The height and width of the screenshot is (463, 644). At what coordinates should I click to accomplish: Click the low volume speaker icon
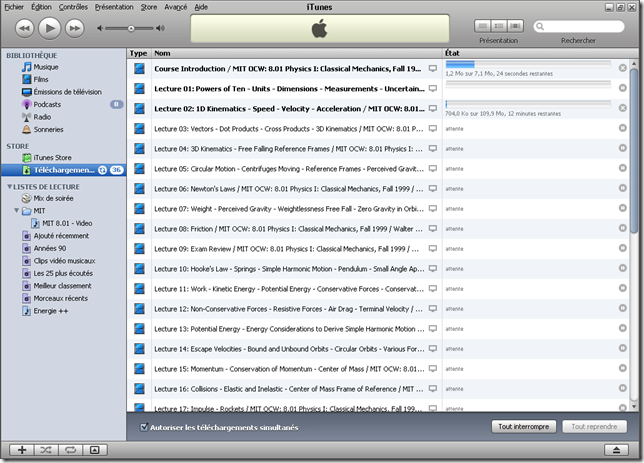[x=99, y=28]
